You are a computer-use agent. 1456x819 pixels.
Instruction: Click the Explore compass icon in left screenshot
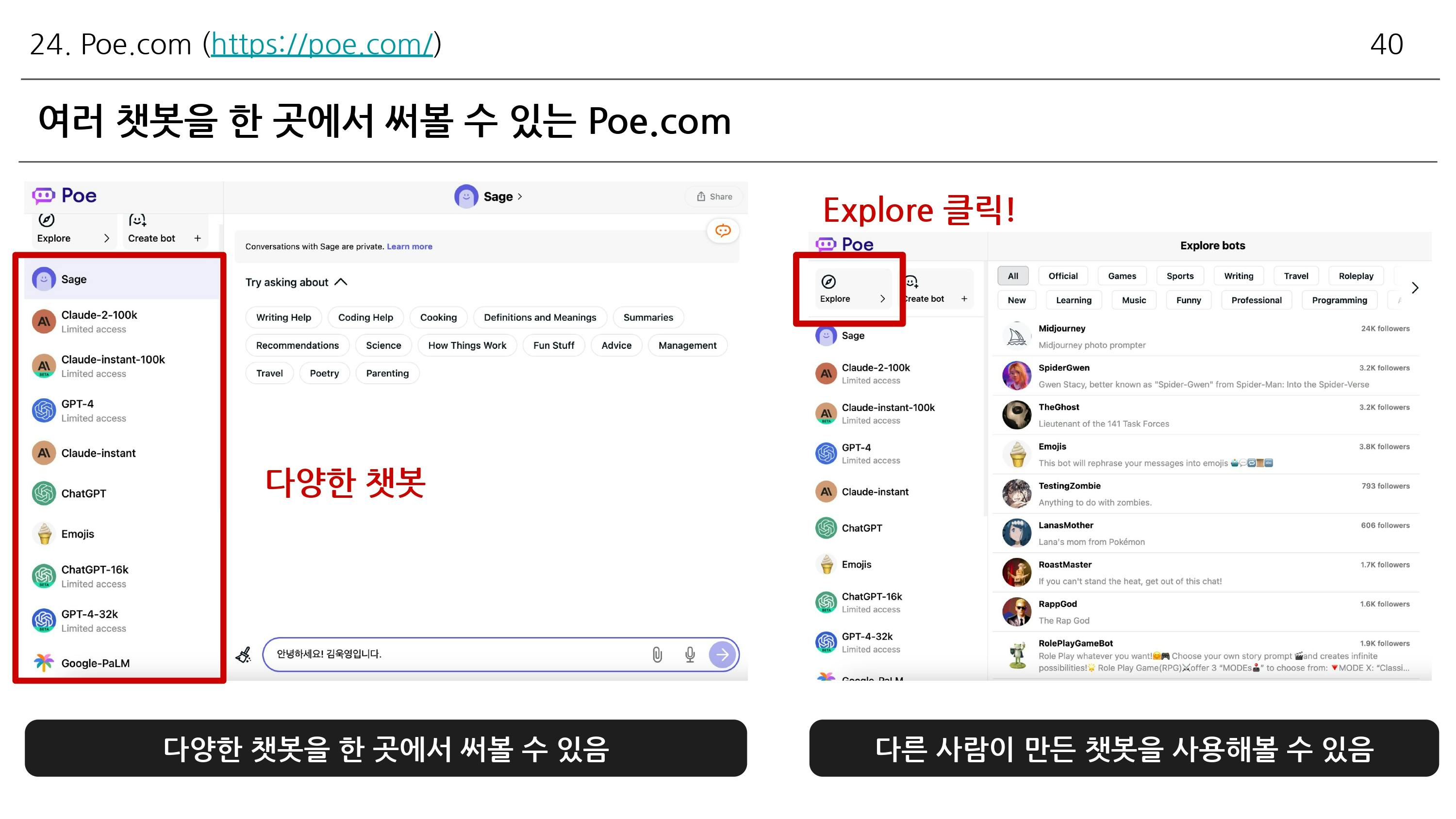pyautogui.click(x=46, y=219)
